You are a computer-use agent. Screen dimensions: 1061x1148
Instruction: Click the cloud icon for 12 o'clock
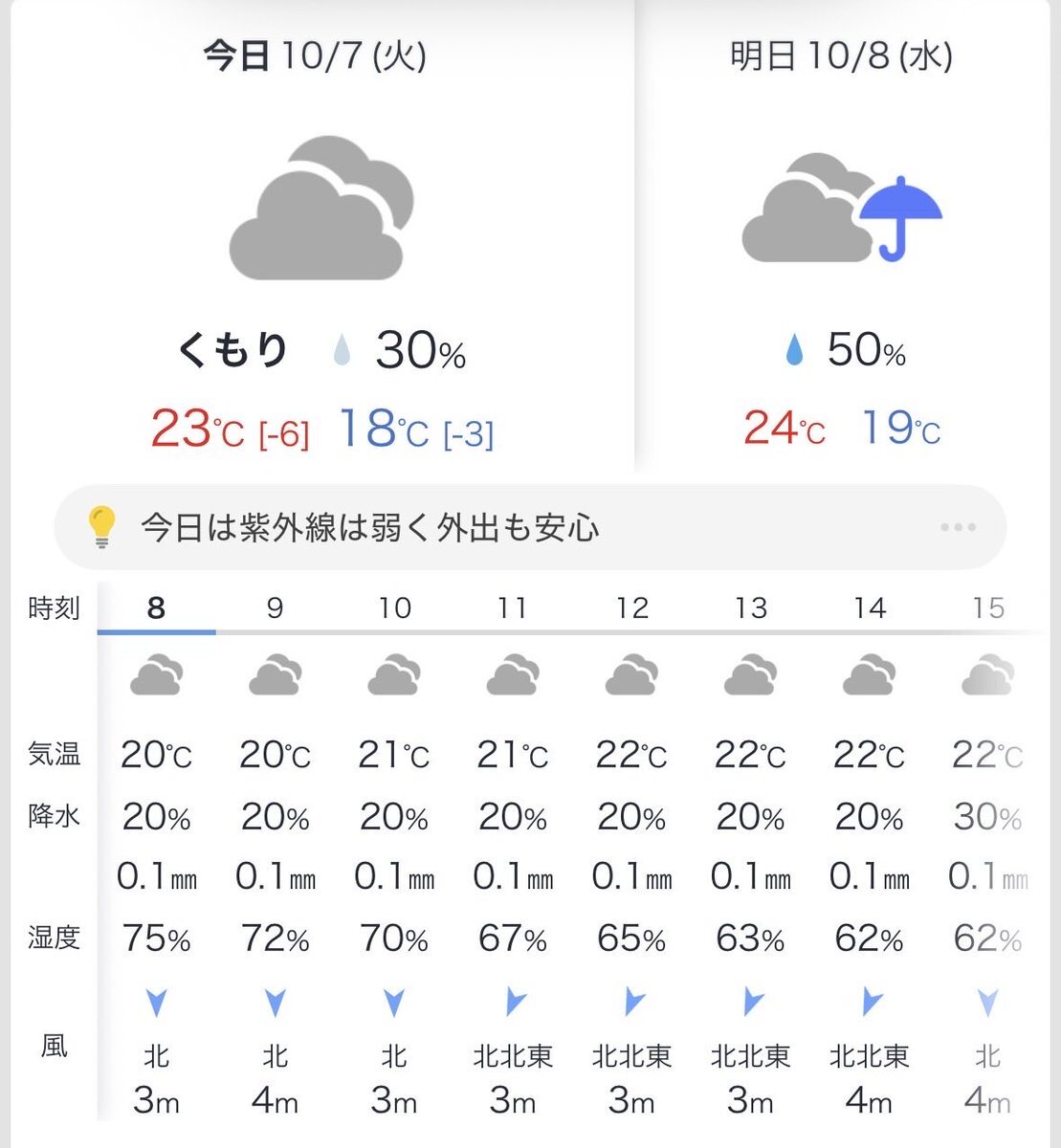pyautogui.click(x=631, y=675)
